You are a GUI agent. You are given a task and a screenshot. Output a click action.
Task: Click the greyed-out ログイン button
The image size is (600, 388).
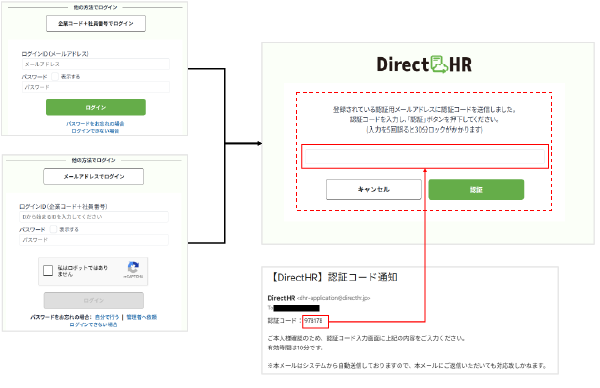[x=94, y=300]
